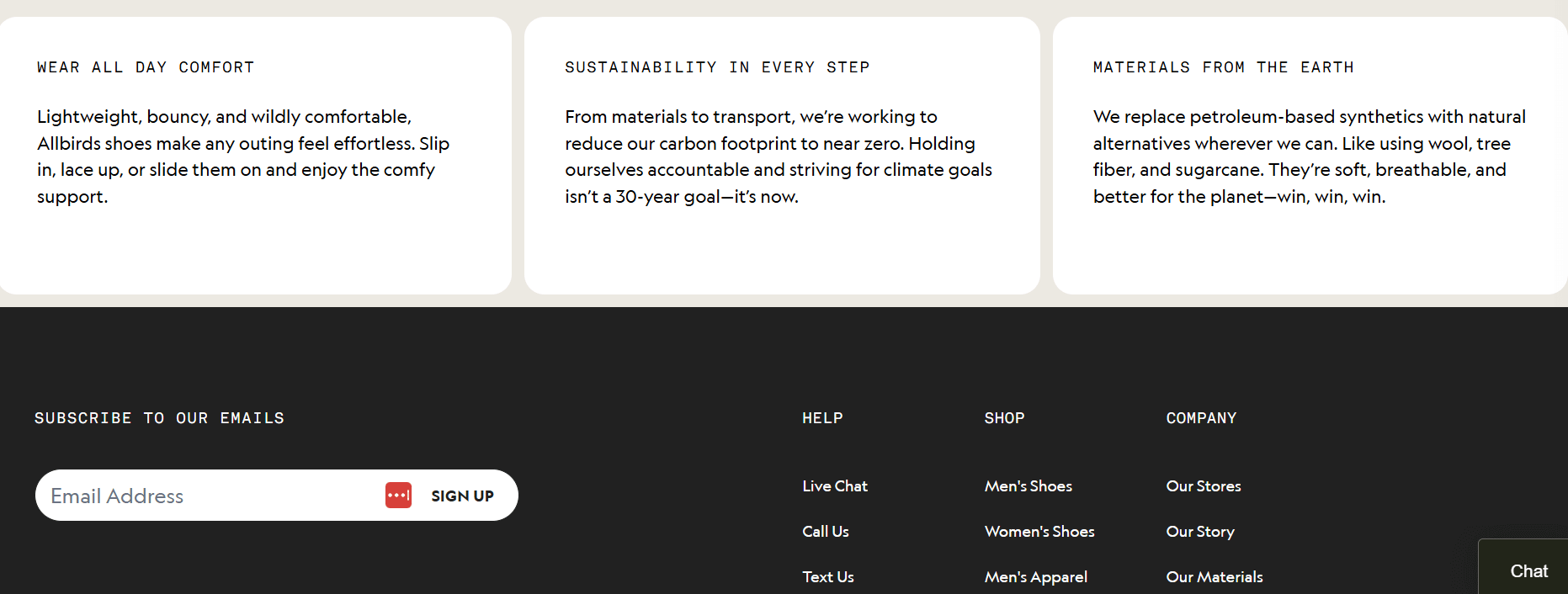The width and height of the screenshot is (1568, 594).
Task: Click the SHOP section heading
Action: point(1004,418)
